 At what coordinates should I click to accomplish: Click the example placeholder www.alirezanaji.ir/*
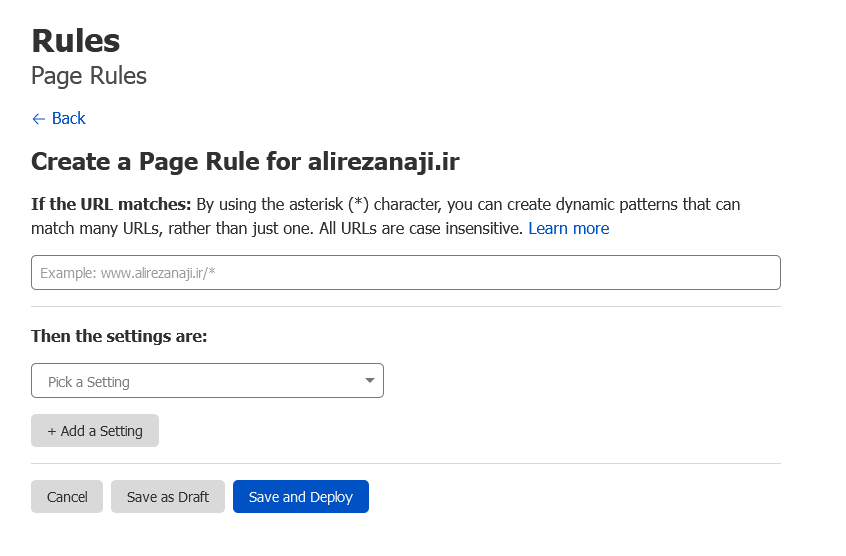(x=158, y=273)
